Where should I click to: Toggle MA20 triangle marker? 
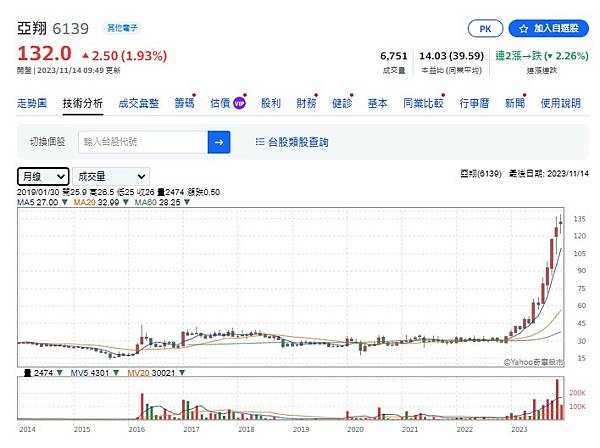pos(126,202)
